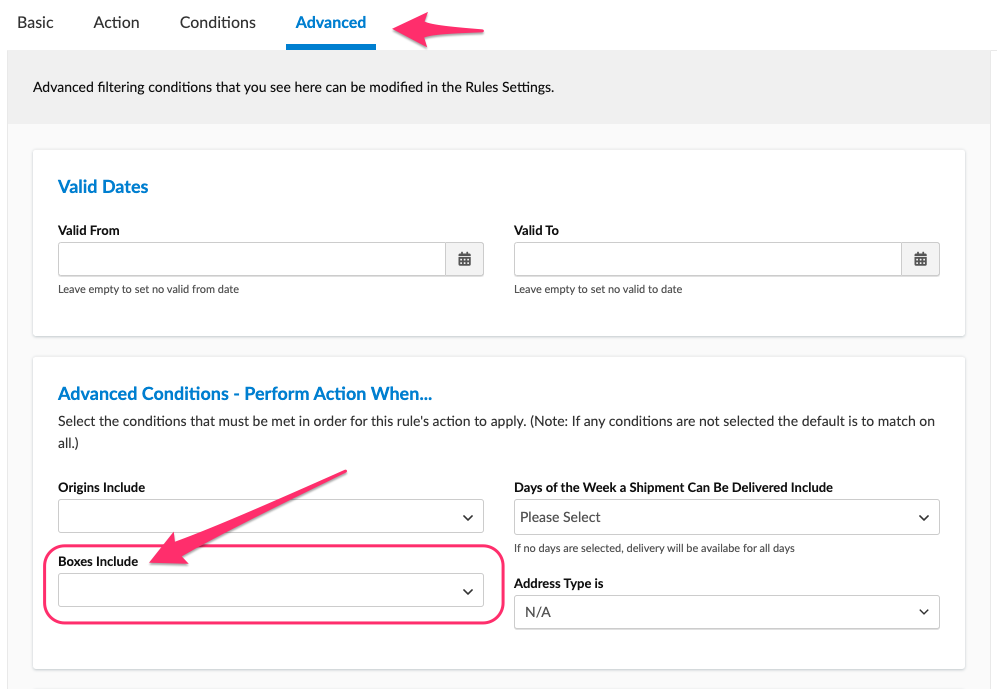This screenshot has height=689, width=997.
Task: Open the Address Type N/A dropdown
Action: [715, 612]
